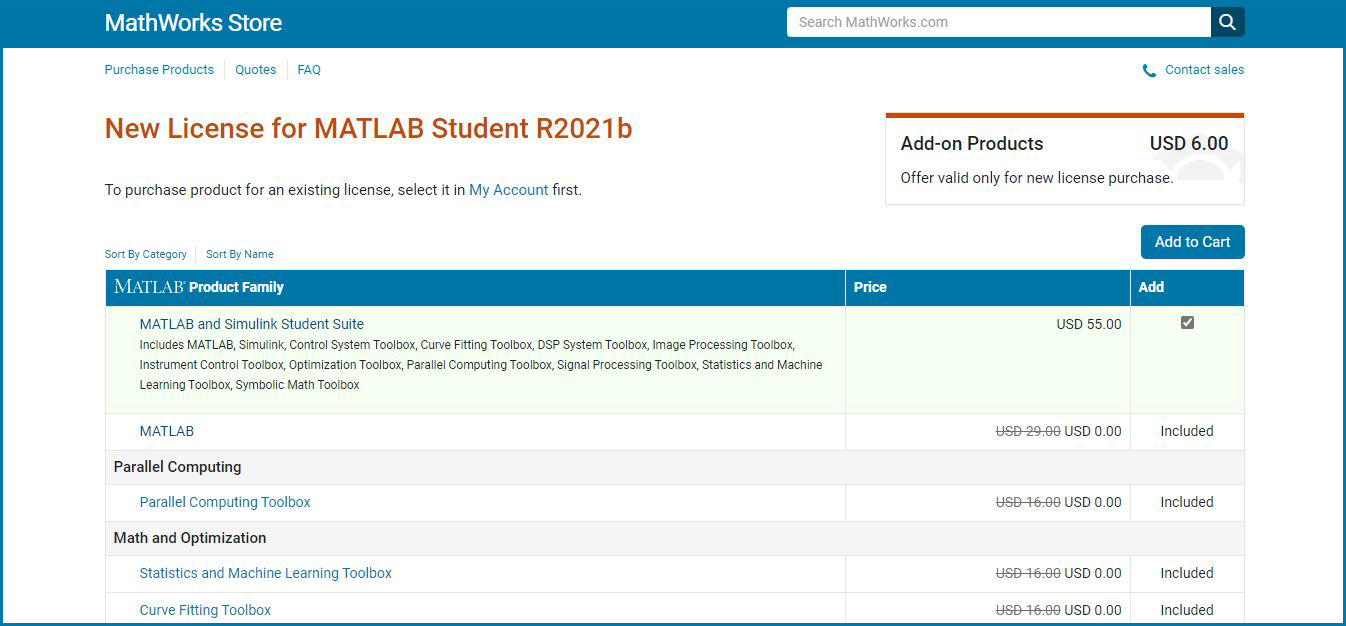Open Parallel Computing Toolbox link
The width and height of the screenshot is (1346, 626).
[x=225, y=502]
